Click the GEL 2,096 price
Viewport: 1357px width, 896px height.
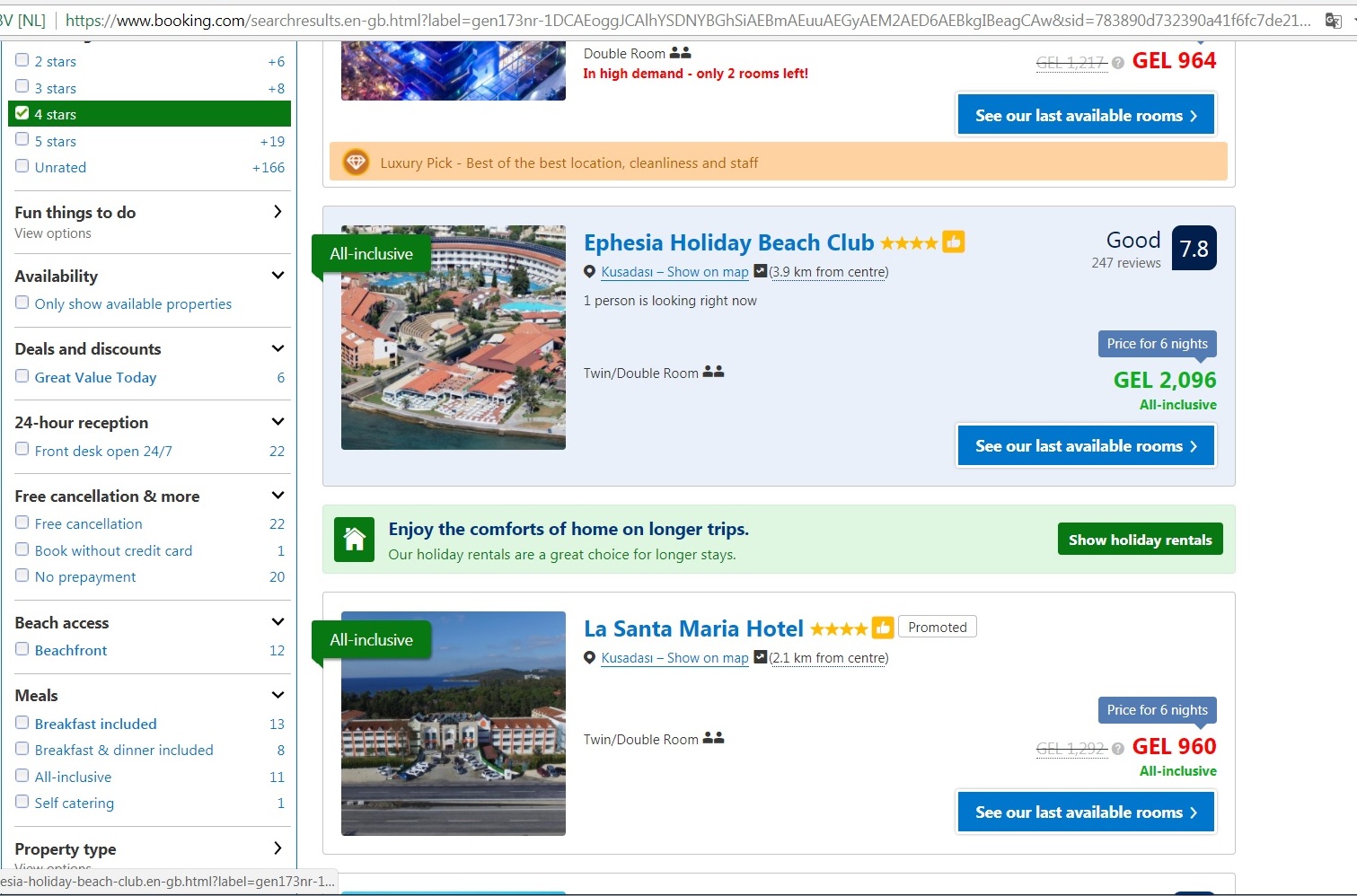pos(1165,381)
